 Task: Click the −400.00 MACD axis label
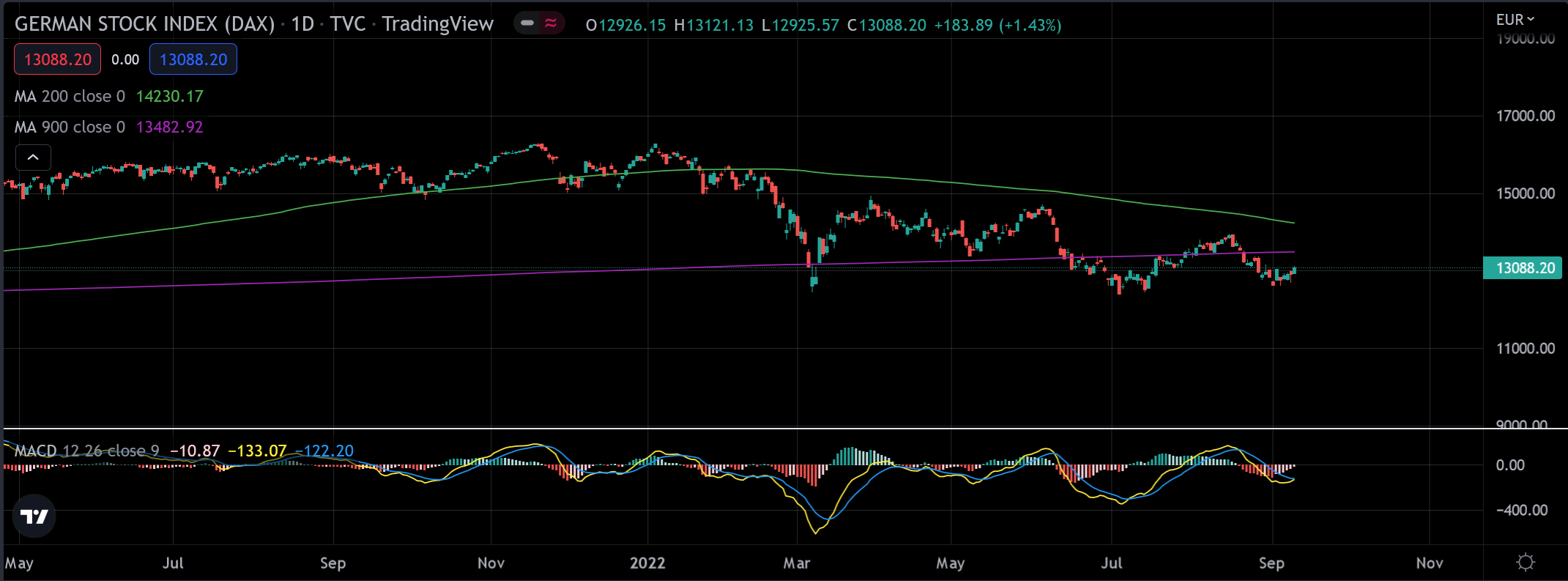(x=1521, y=510)
